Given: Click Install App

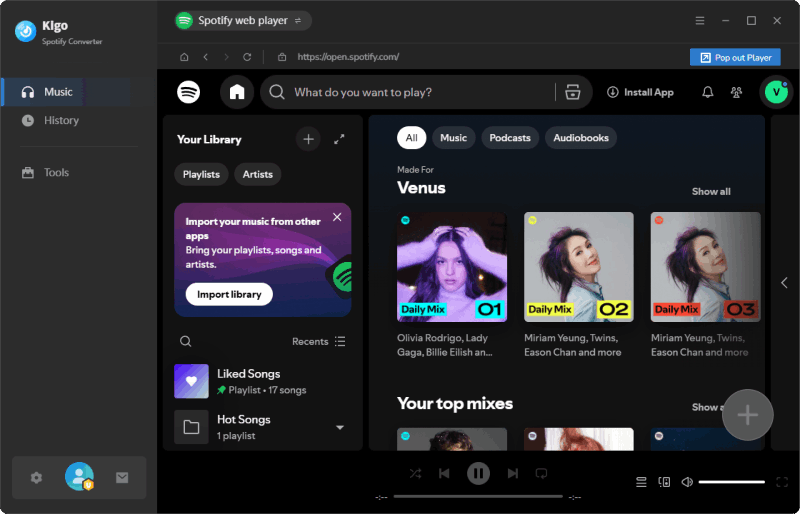Looking at the screenshot, I should pyautogui.click(x=640, y=92).
